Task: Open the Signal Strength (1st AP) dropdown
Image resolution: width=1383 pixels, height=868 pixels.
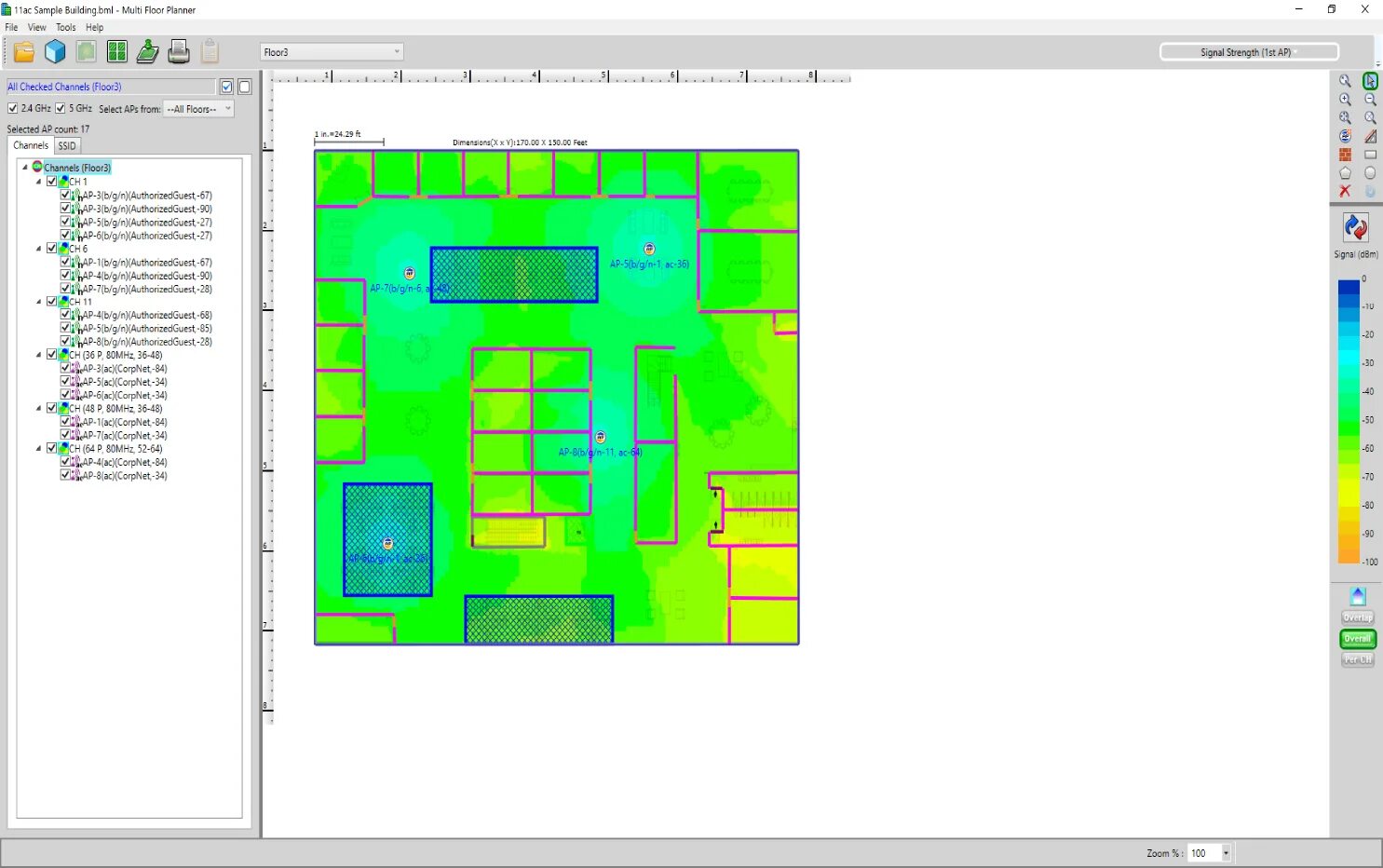Action: (x=1249, y=52)
